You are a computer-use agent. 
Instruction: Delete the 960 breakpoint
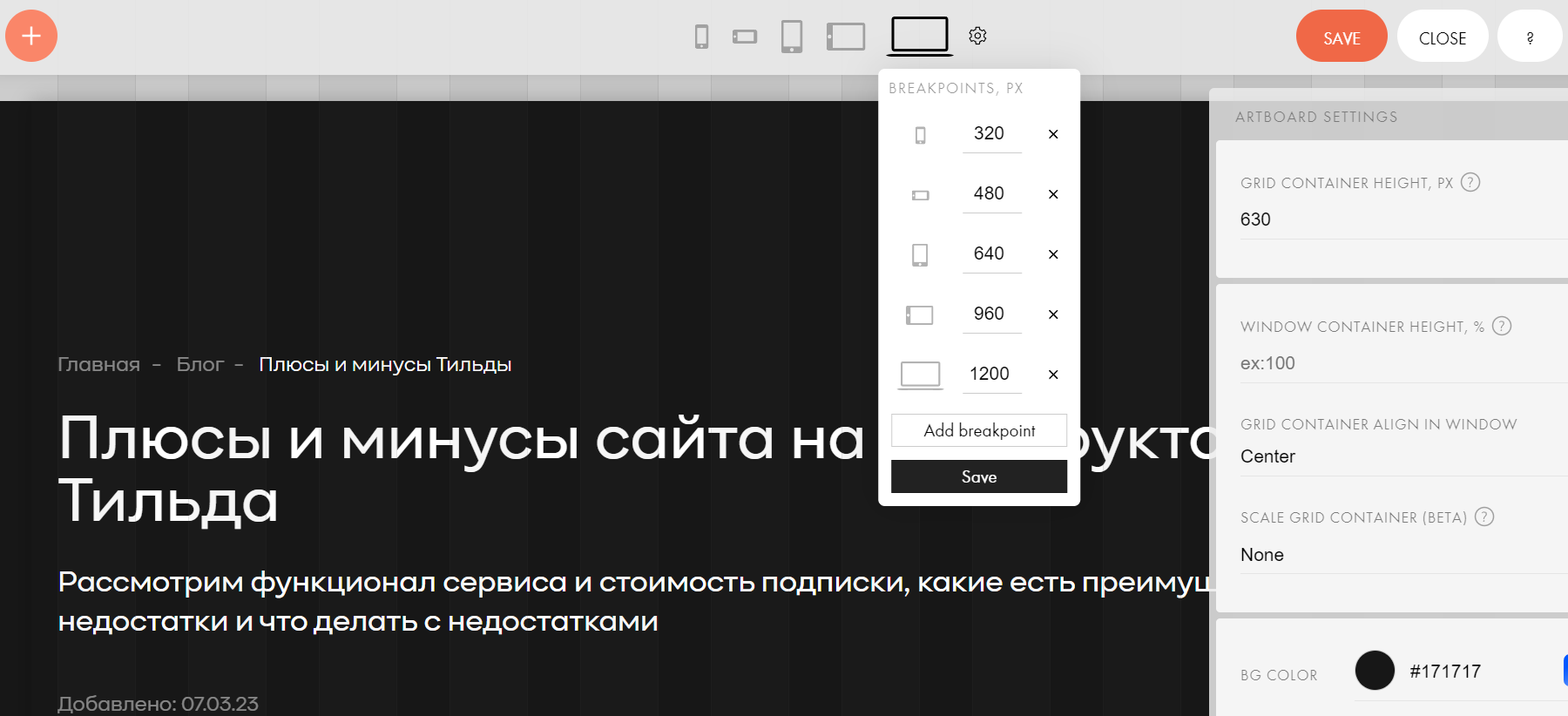tap(1053, 314)
